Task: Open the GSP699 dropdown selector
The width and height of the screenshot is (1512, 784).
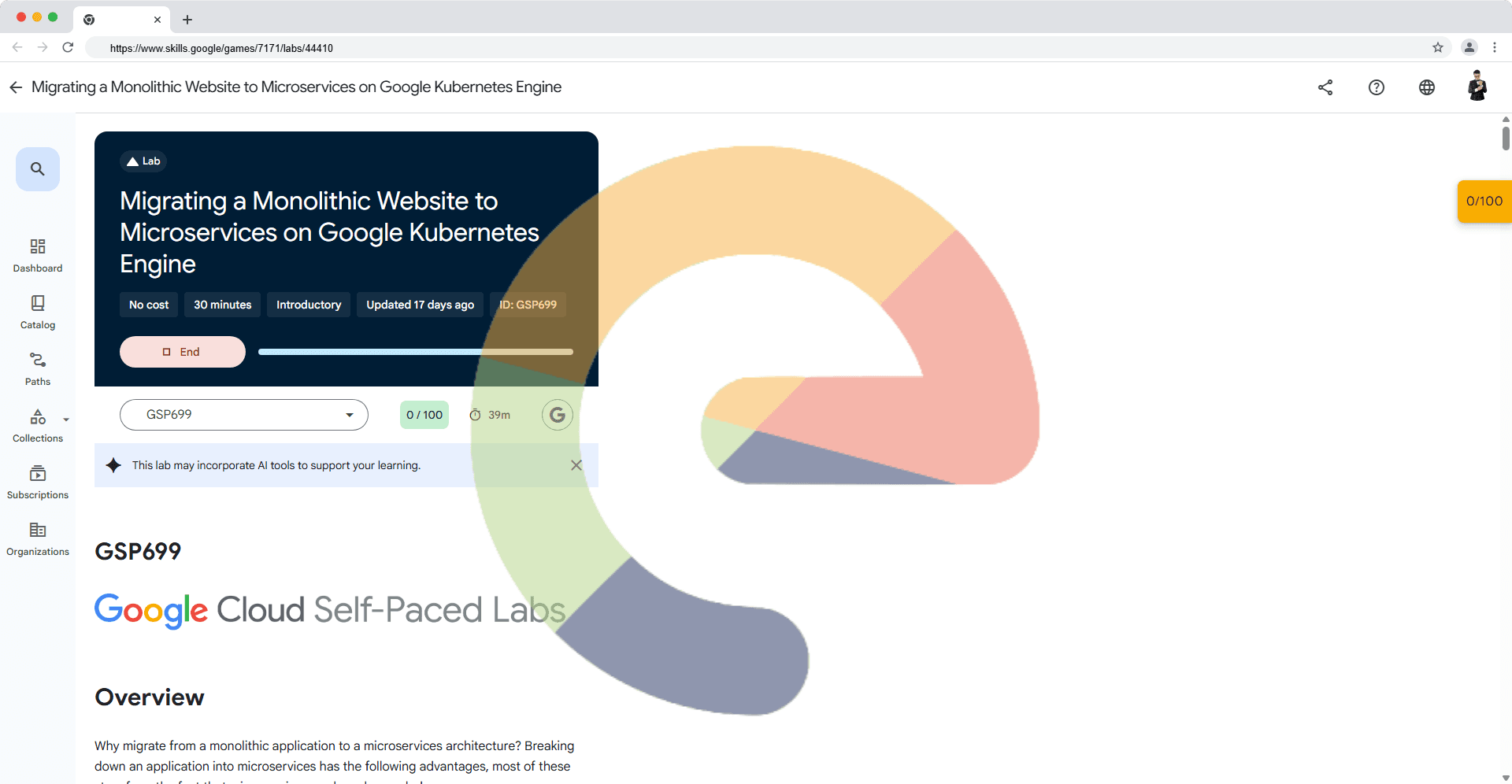Action: [244, 415]
